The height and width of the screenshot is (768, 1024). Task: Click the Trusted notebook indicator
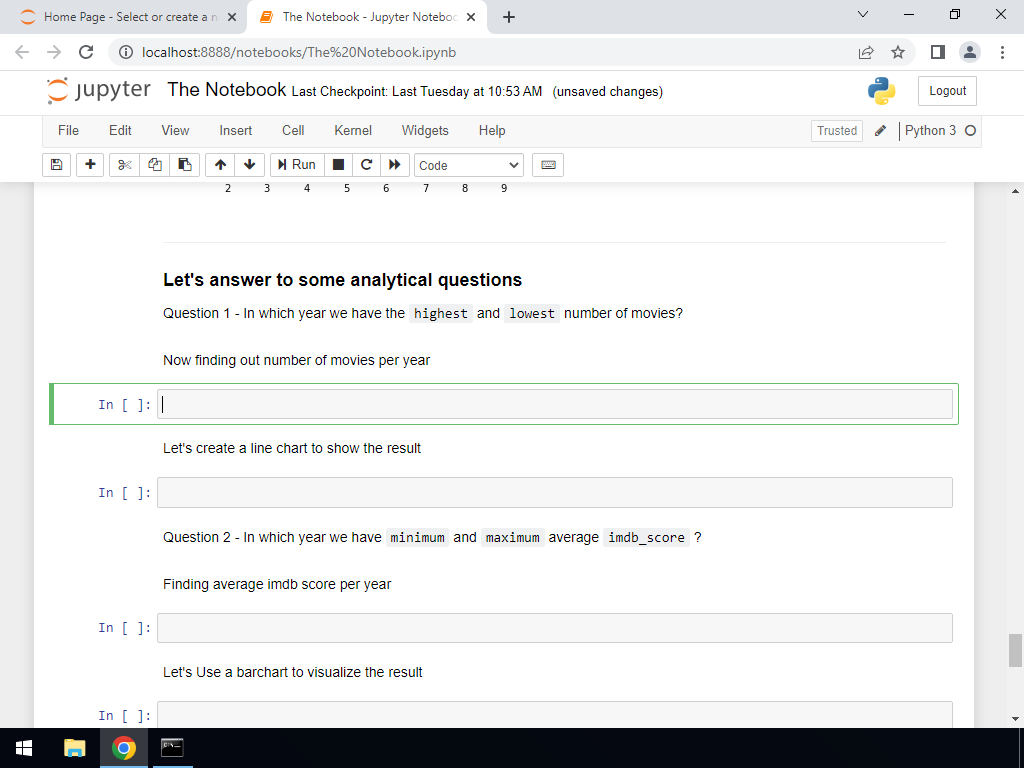coord(837,131)
